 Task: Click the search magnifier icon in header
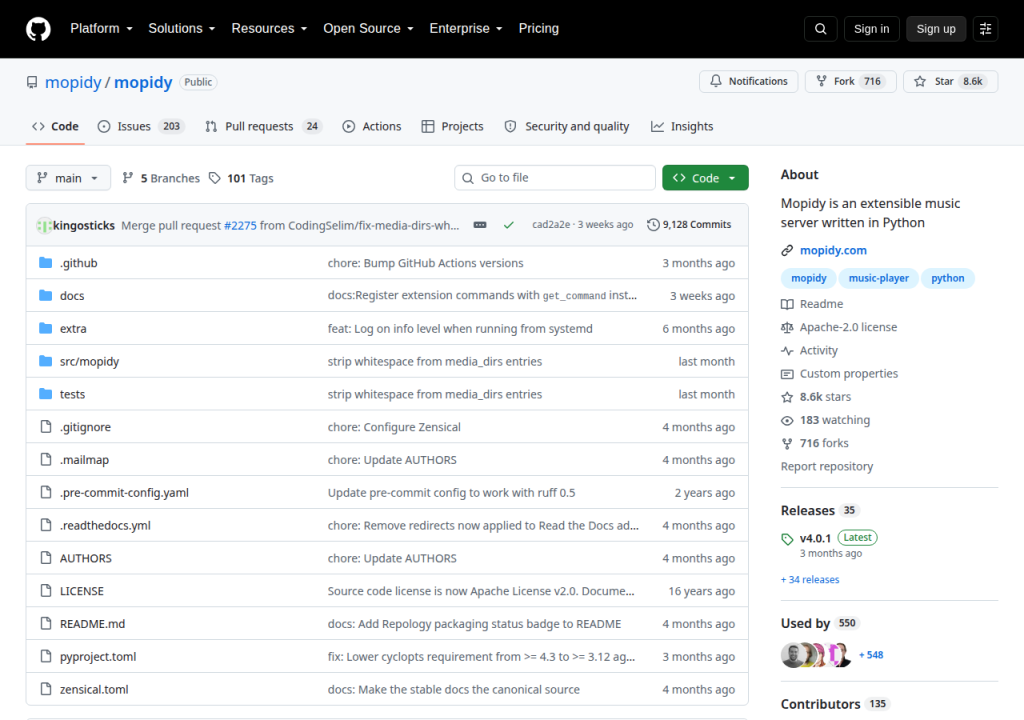point(820,29)
